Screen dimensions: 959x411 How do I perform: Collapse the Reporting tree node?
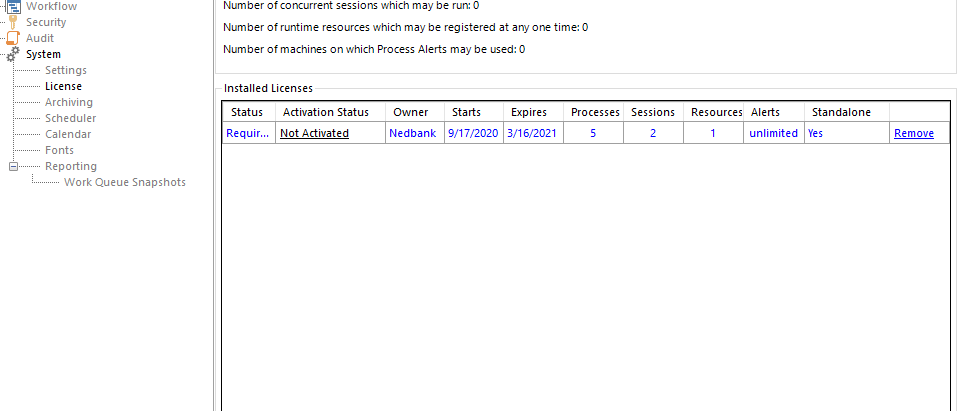point(13,166)
